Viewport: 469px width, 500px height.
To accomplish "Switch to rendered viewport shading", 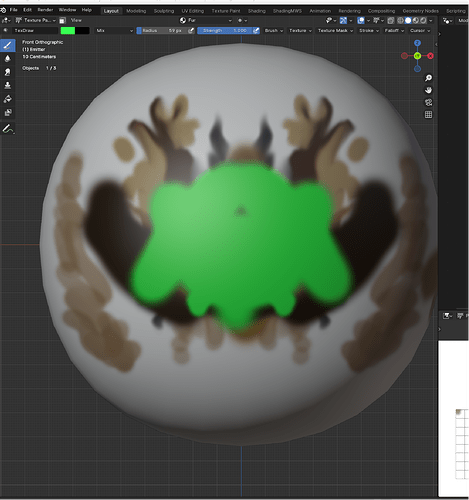I will (423, 21).
